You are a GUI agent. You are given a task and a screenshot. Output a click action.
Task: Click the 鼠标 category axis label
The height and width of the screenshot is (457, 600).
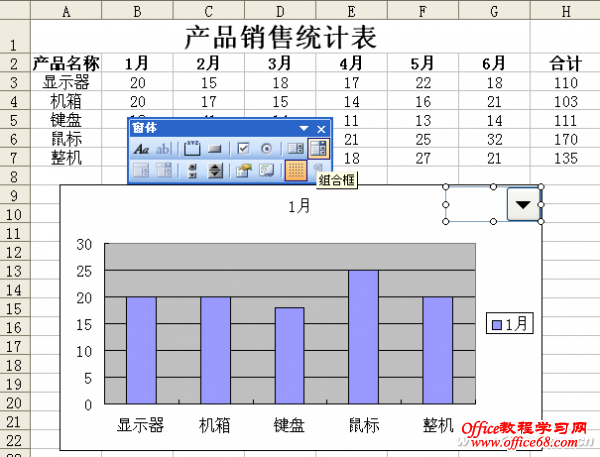point(364,425)
